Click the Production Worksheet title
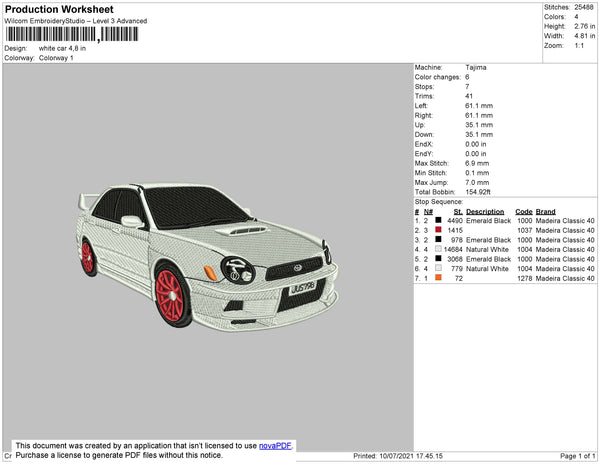The width and height of the screenshot is (600, 464). pos(60,9)
